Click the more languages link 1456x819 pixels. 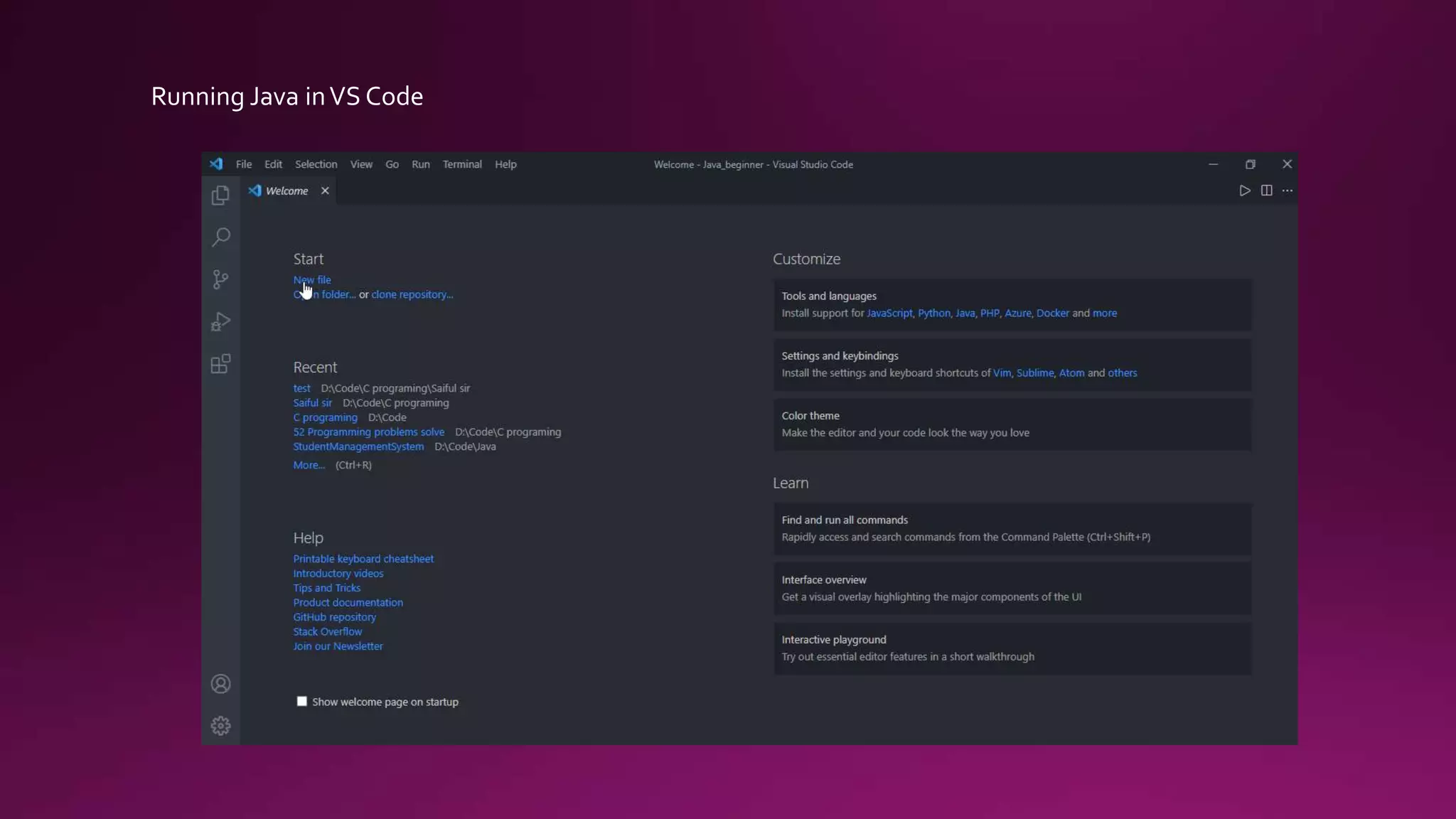(x=1104, y=313)
